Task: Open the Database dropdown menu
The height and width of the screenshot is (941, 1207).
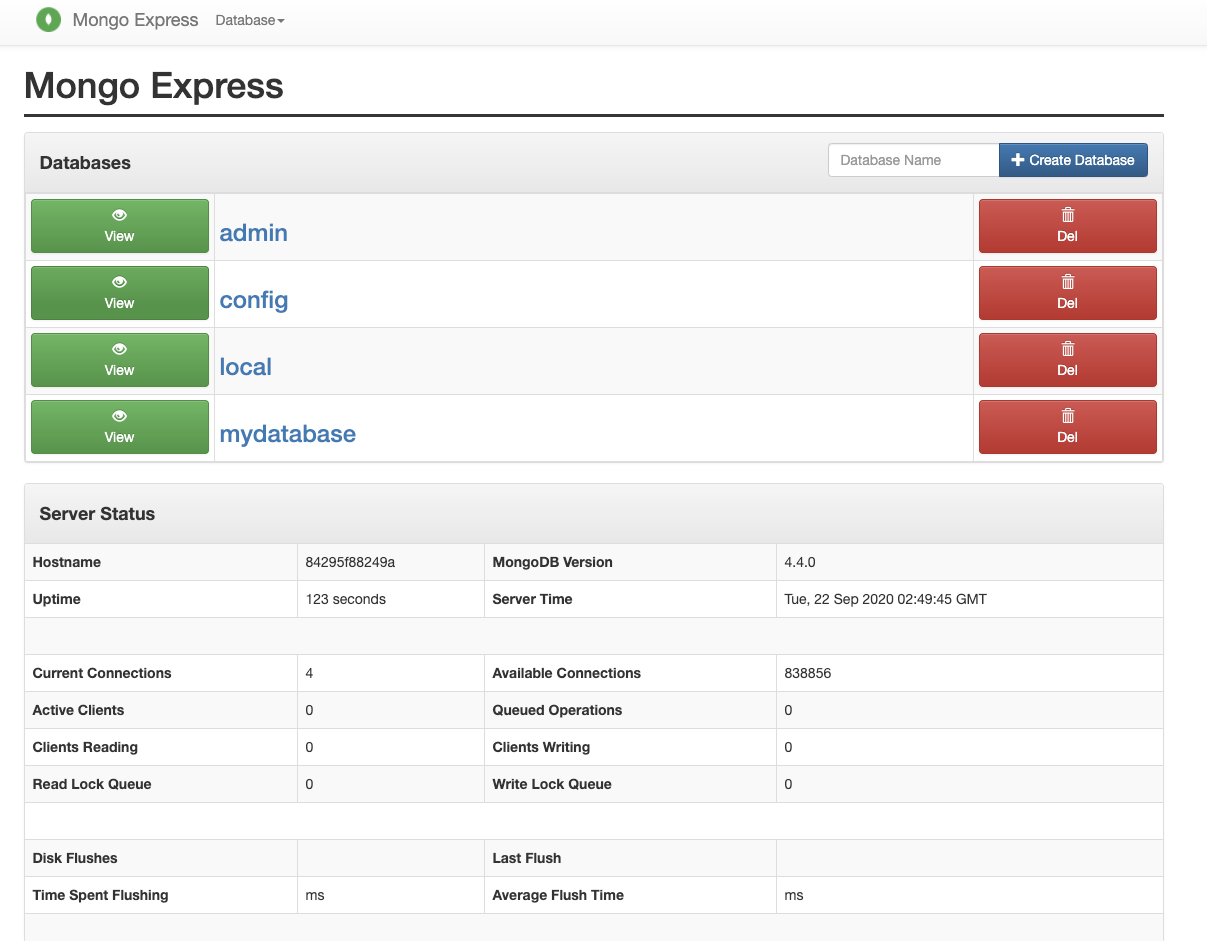Action: [x=250, y=20]
